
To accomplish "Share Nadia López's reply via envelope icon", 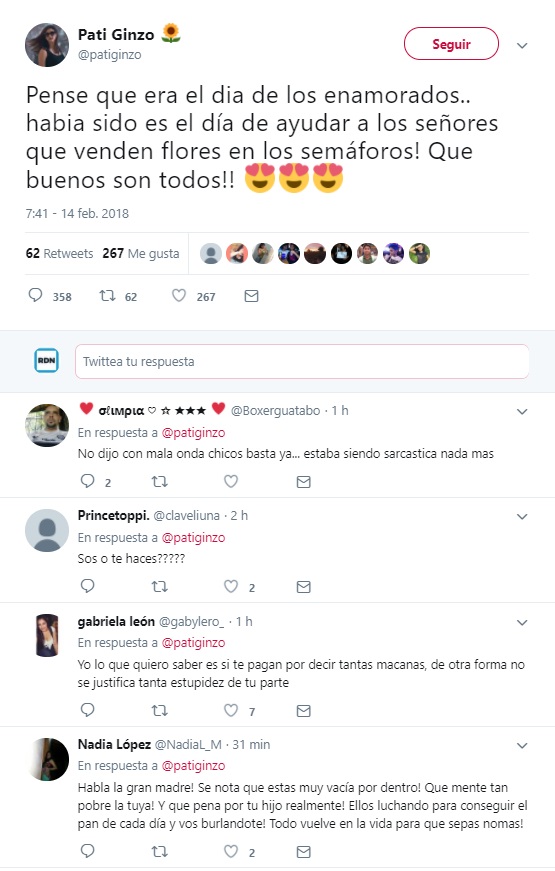I will click(x=303, y=851).
